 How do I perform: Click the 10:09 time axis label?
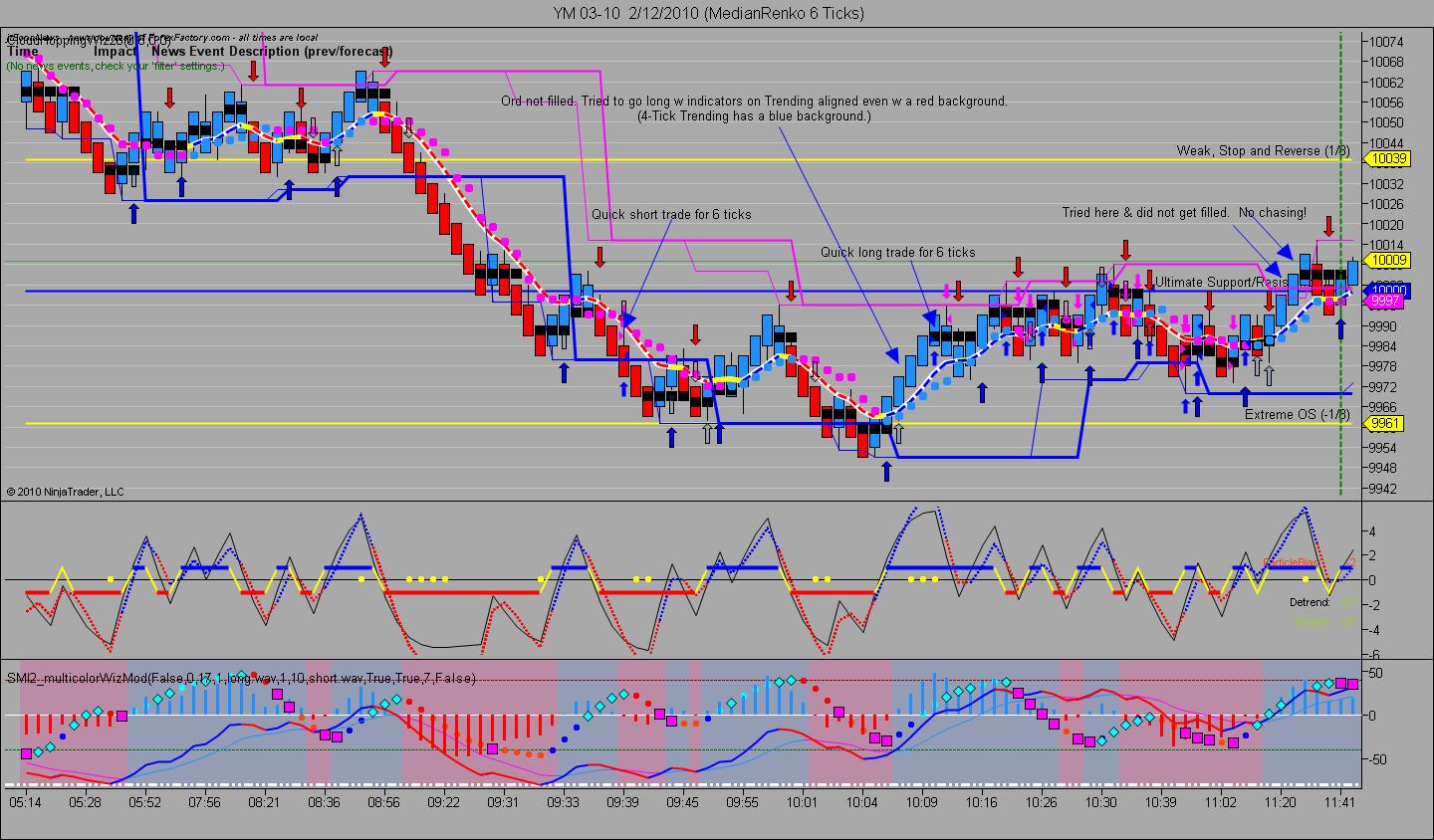[x=922, y=801]
